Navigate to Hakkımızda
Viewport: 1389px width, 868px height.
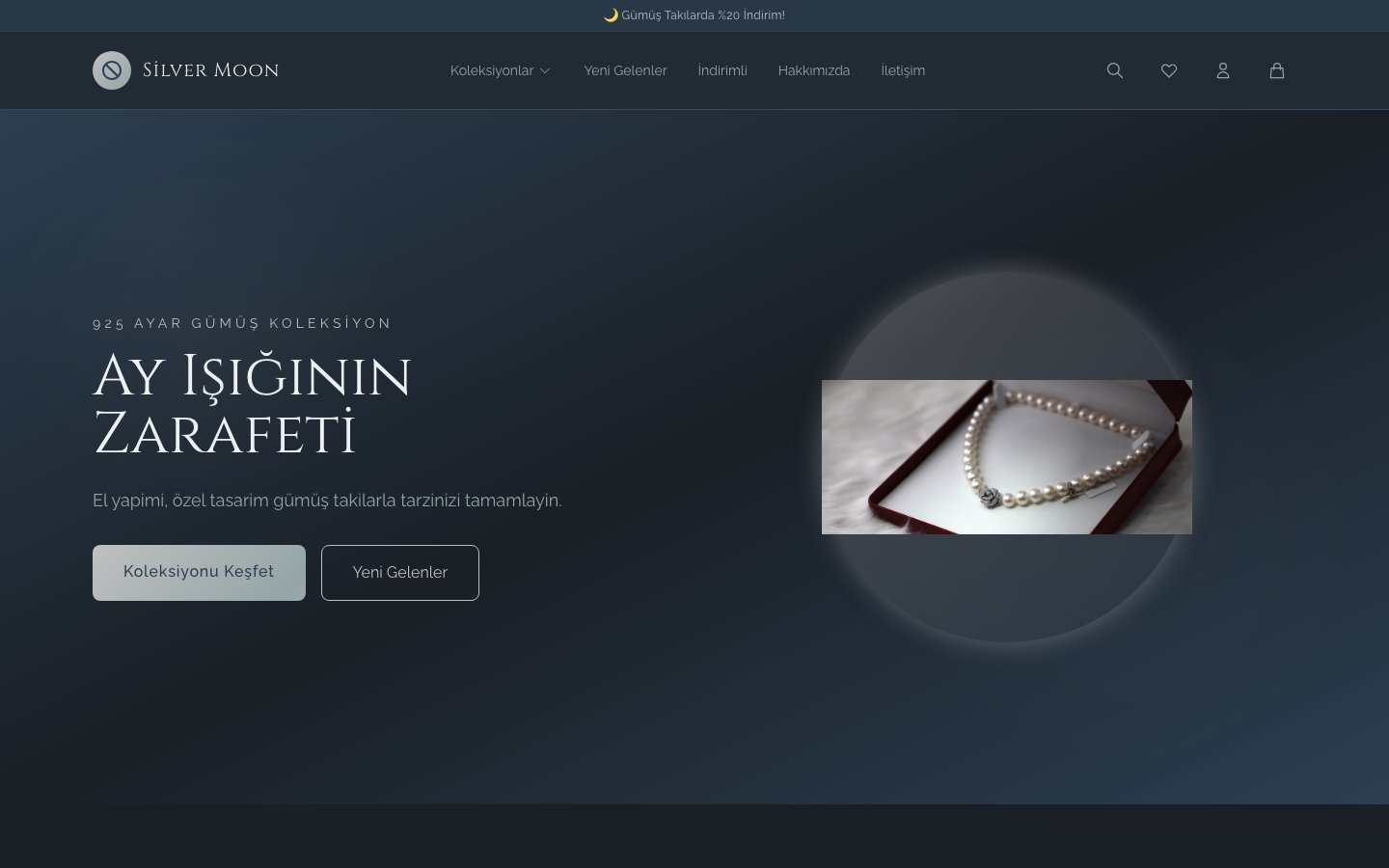point(814,70)
